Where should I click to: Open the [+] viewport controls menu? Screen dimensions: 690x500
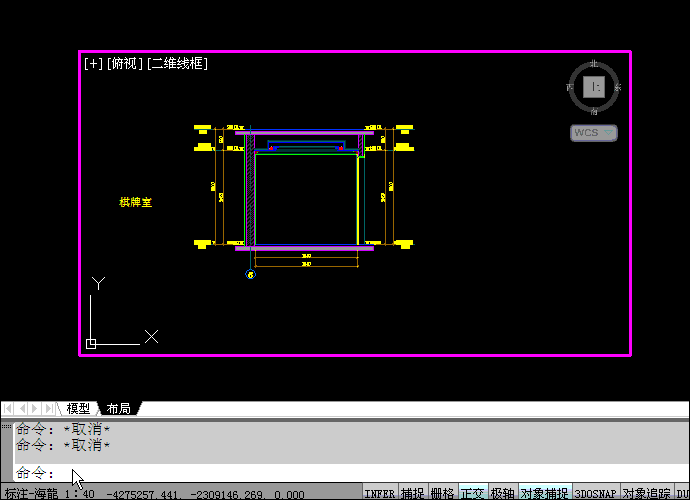[94, 63]
